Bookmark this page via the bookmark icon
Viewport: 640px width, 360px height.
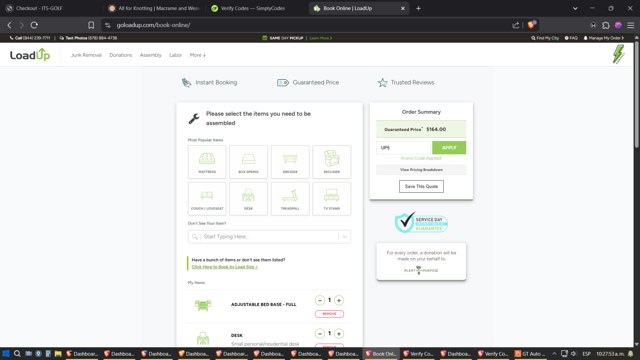point(91,25)
